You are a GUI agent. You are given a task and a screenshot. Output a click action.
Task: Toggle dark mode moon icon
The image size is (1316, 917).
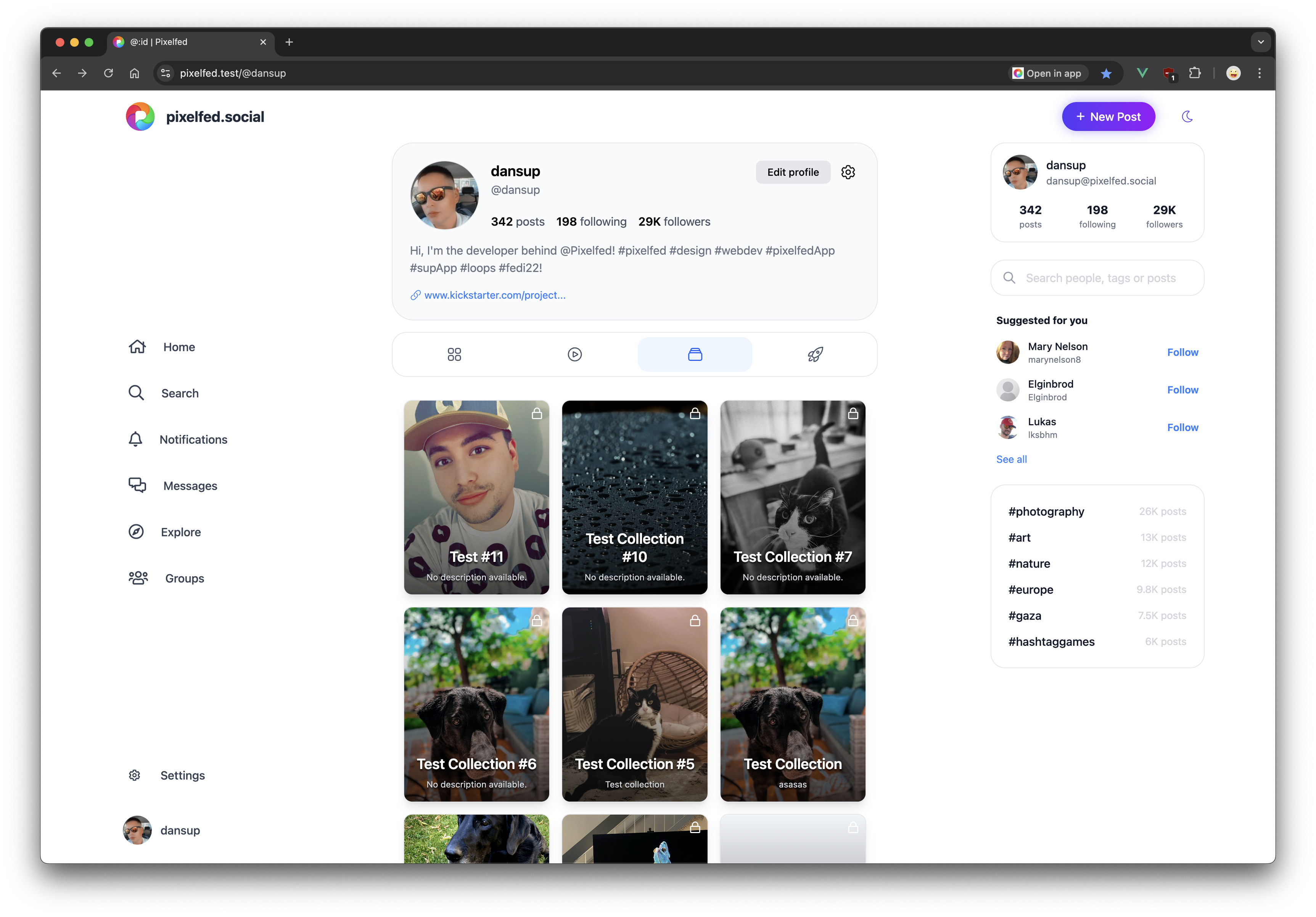(1187, 116)
